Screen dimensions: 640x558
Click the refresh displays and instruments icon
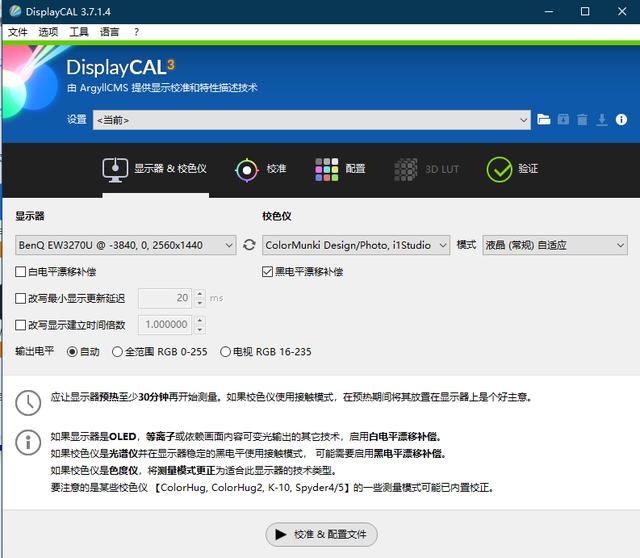click(x=249, y=245)
